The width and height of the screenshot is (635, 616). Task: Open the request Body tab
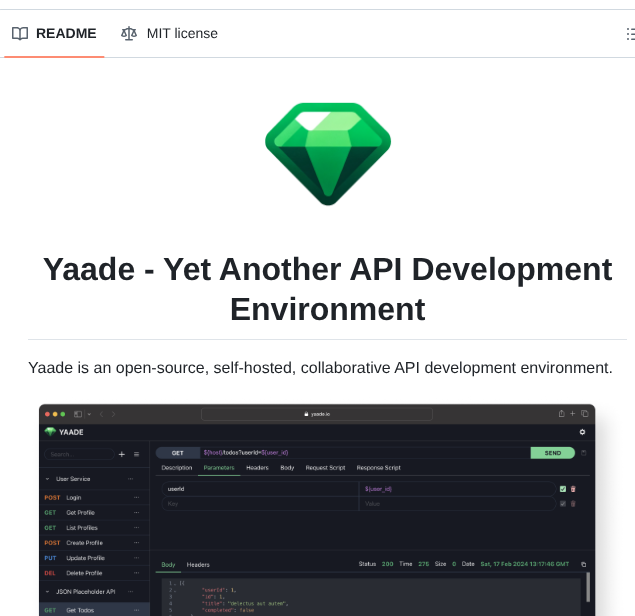pos(287,468)
